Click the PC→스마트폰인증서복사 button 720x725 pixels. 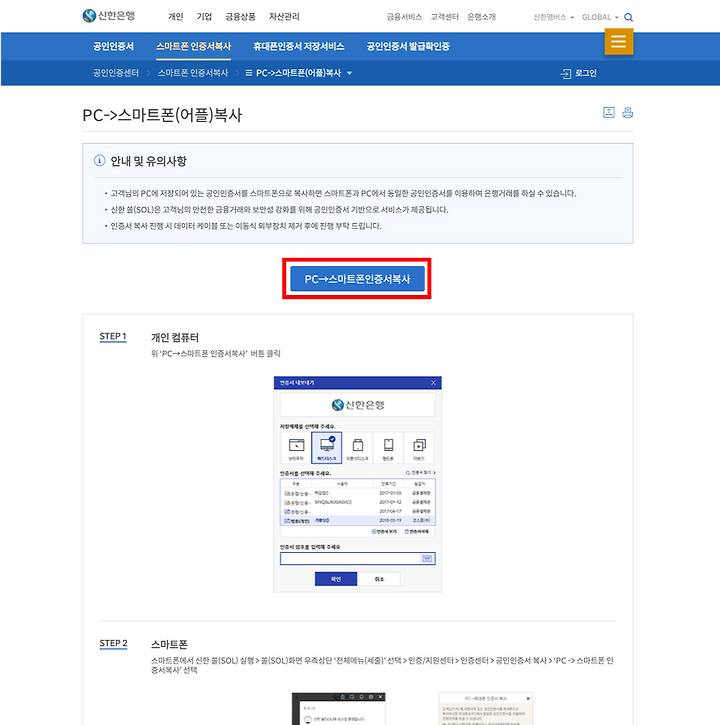tap(357, 279)
